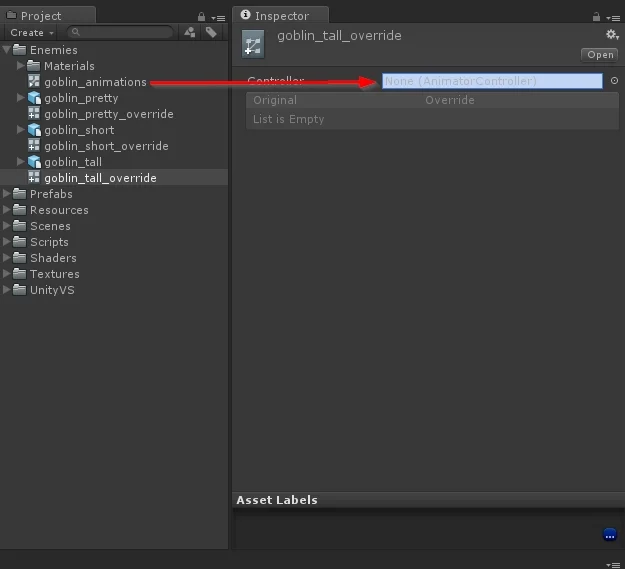The height and width of the screenshot is (569, 625).
Task: Click the Textures folder icon
Action: coord(19,273)
